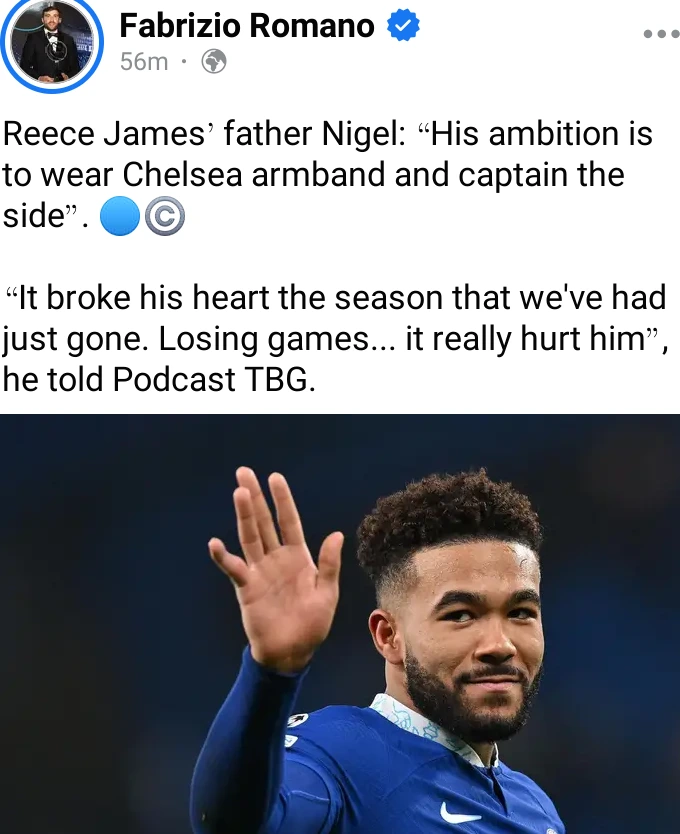Screen dimensions: 680x834
Task: Click the globe public audience icon
Action: coord(214,62)
